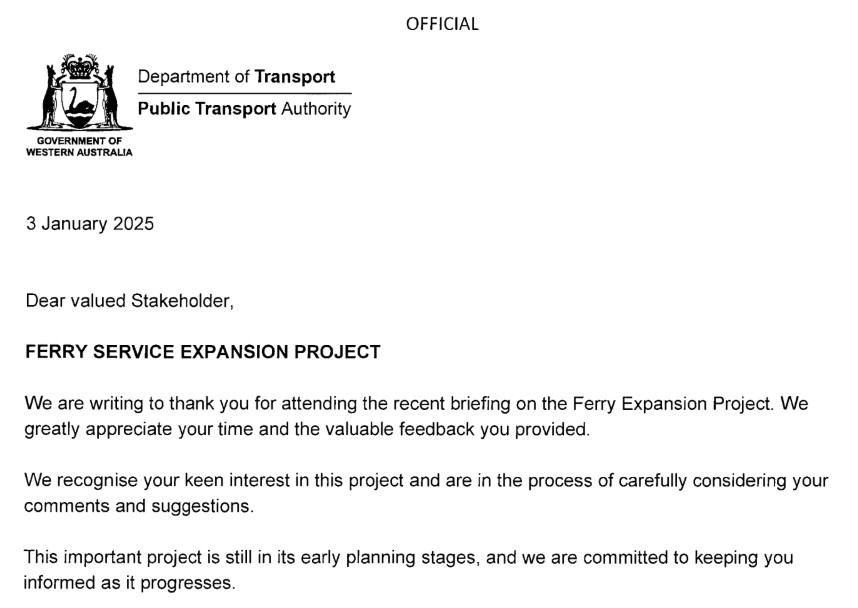Click the Public Transport Authority text
Screen dimensions: 858x608
(x=244, y=108)
